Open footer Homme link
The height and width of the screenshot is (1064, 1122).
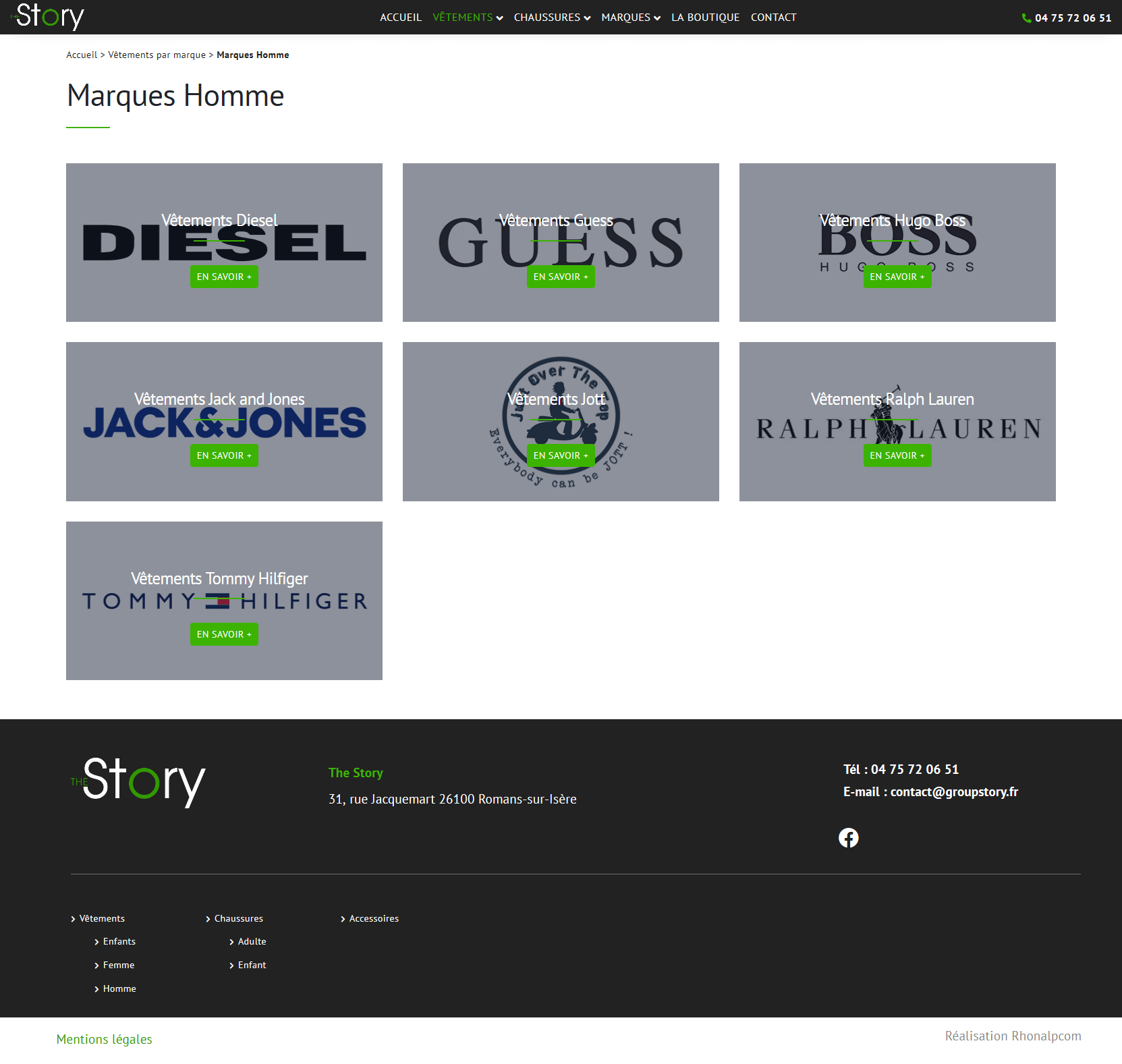click(x=119, y=988)
